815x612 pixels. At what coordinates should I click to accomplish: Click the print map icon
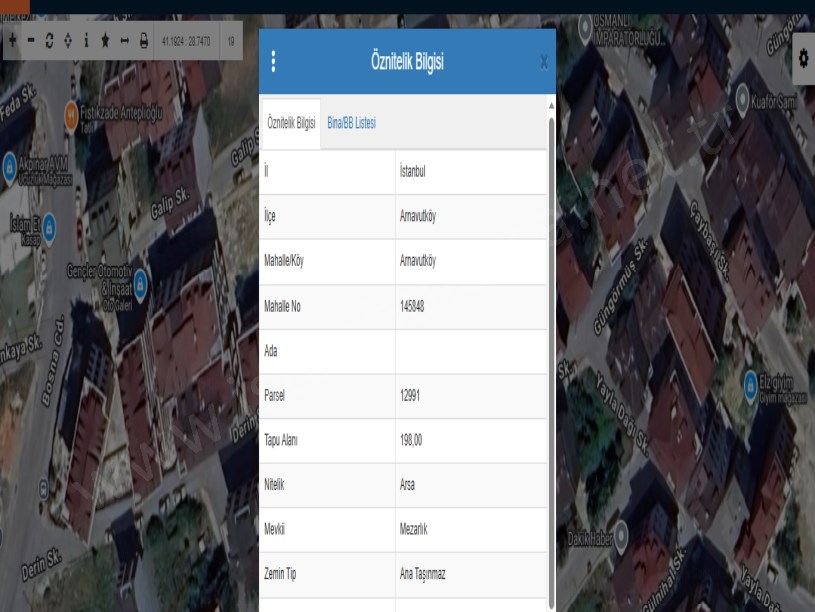click(144, 41)
